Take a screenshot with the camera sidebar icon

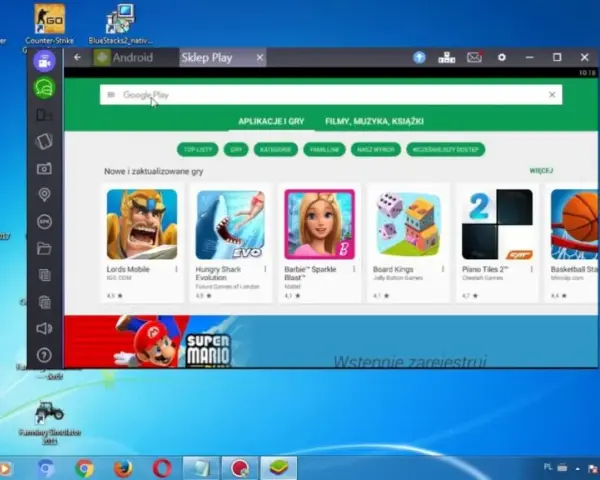click(x=44, y=168)
